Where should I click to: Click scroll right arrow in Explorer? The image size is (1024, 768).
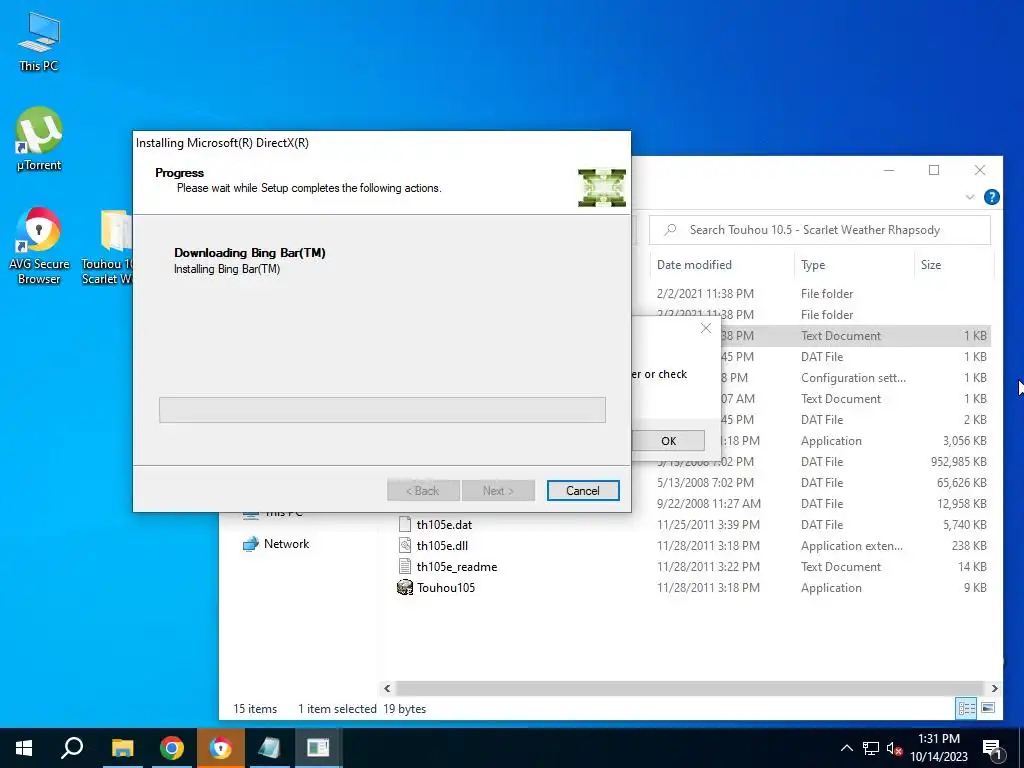[994, 688]
